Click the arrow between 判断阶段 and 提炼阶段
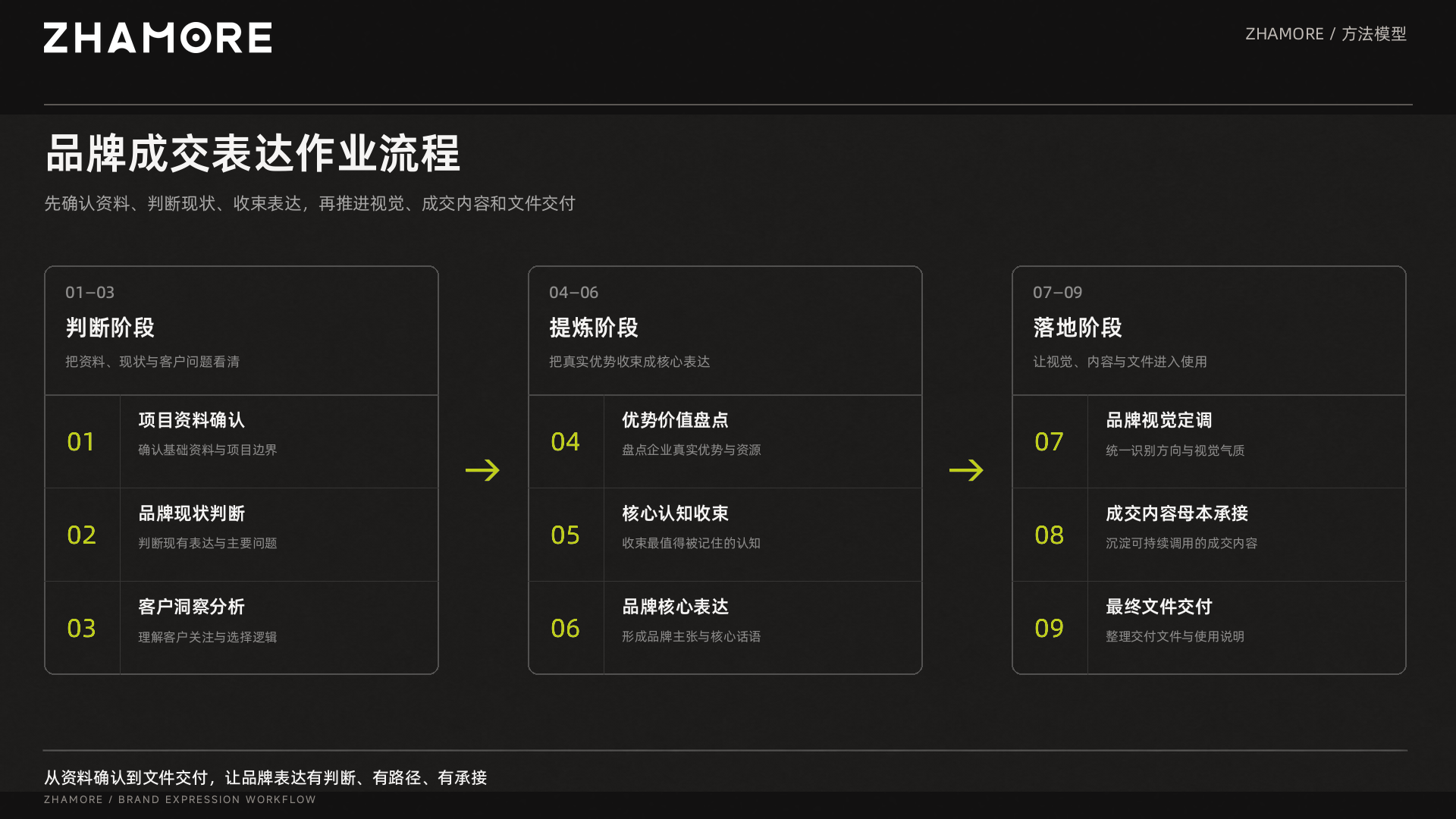The image size is (1456, 819). click(x=482, y=470)
